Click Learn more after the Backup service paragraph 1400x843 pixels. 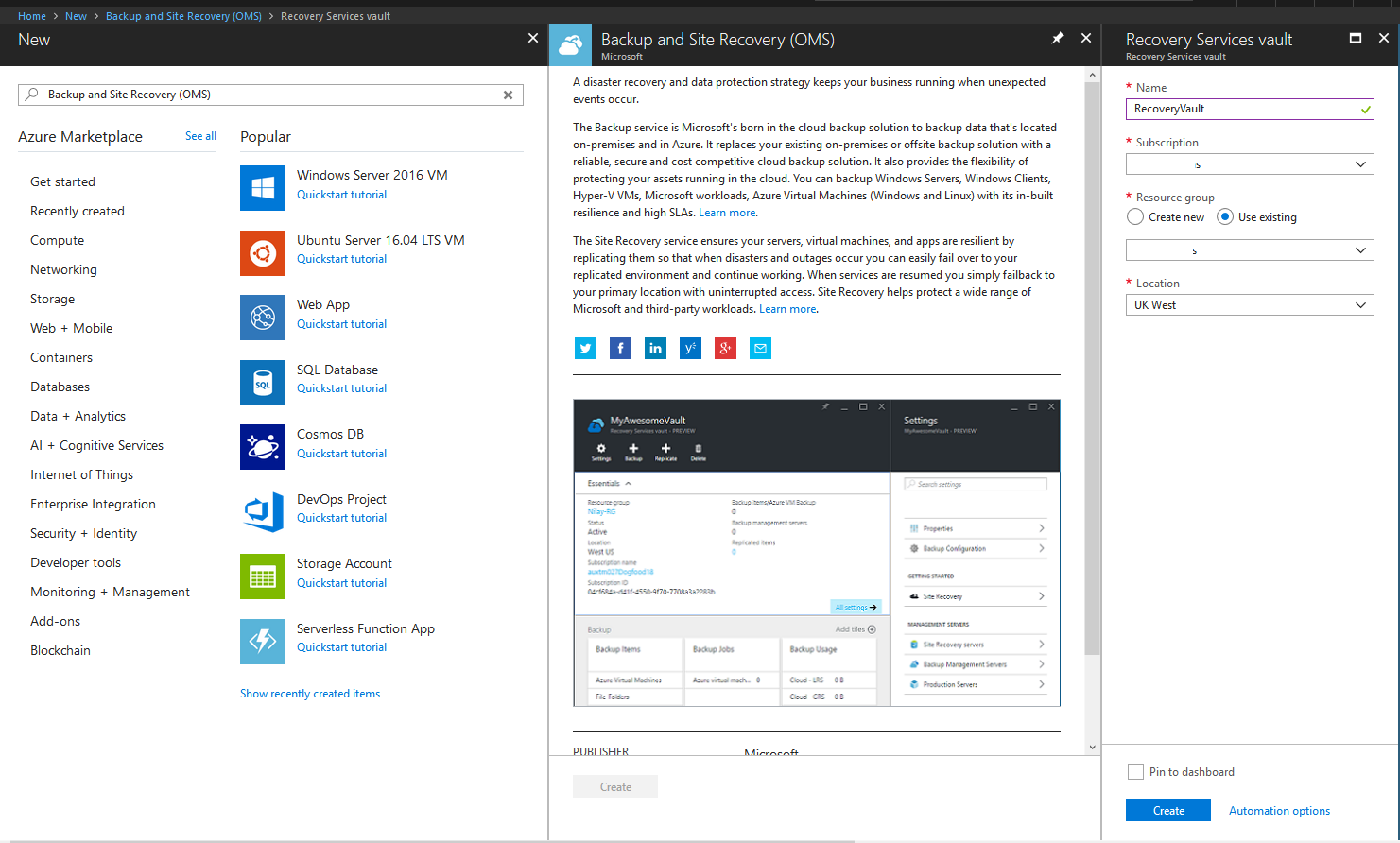(727, 213)
